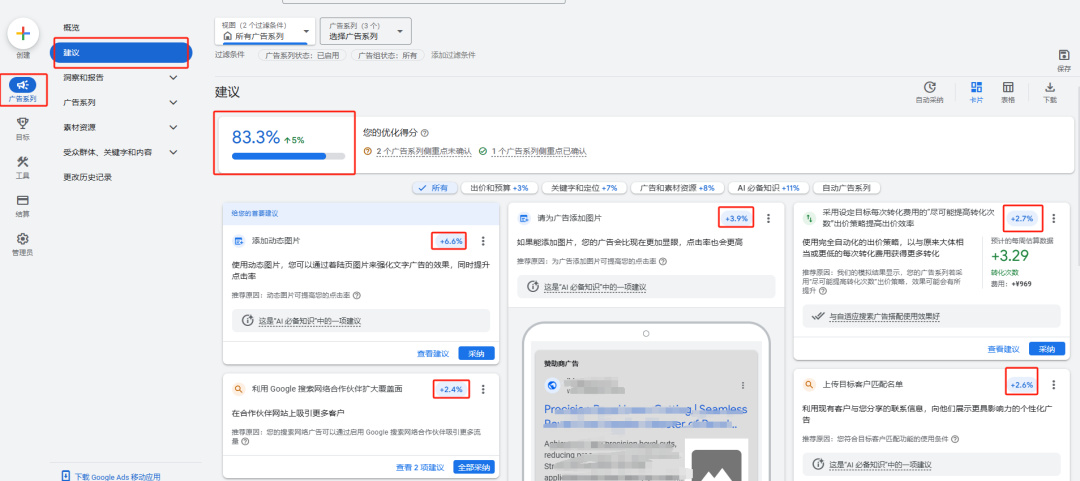This screenshot has height=481, width=1080.
Task: Open the 选择广告系列 dropdown
Action: tap(366, 32)
